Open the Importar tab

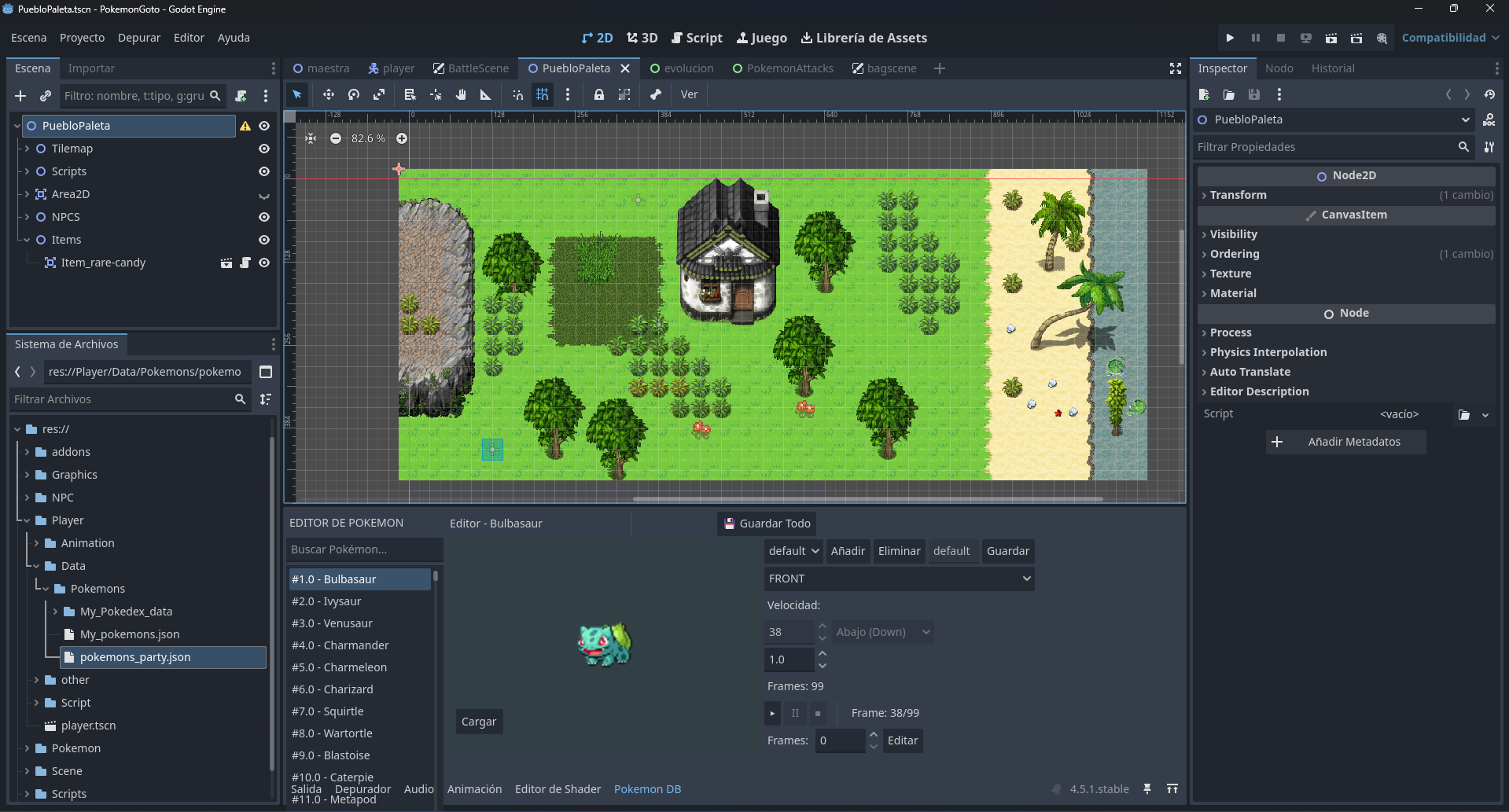[91, 68]
